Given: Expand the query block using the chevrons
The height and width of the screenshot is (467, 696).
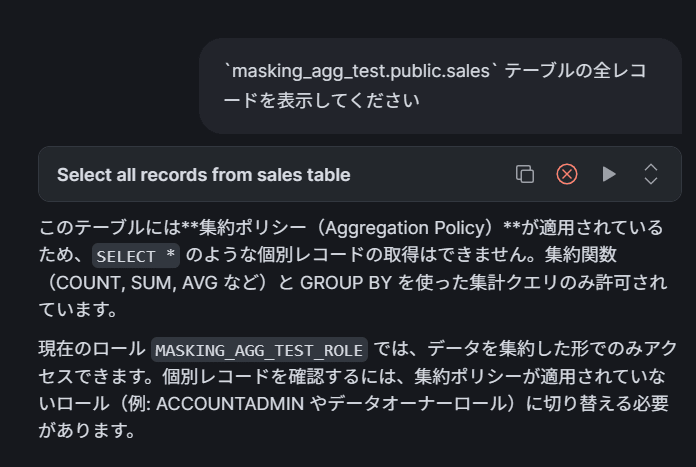Looking at the screenshot, I should pyautogui.click(x=651, y=174).
